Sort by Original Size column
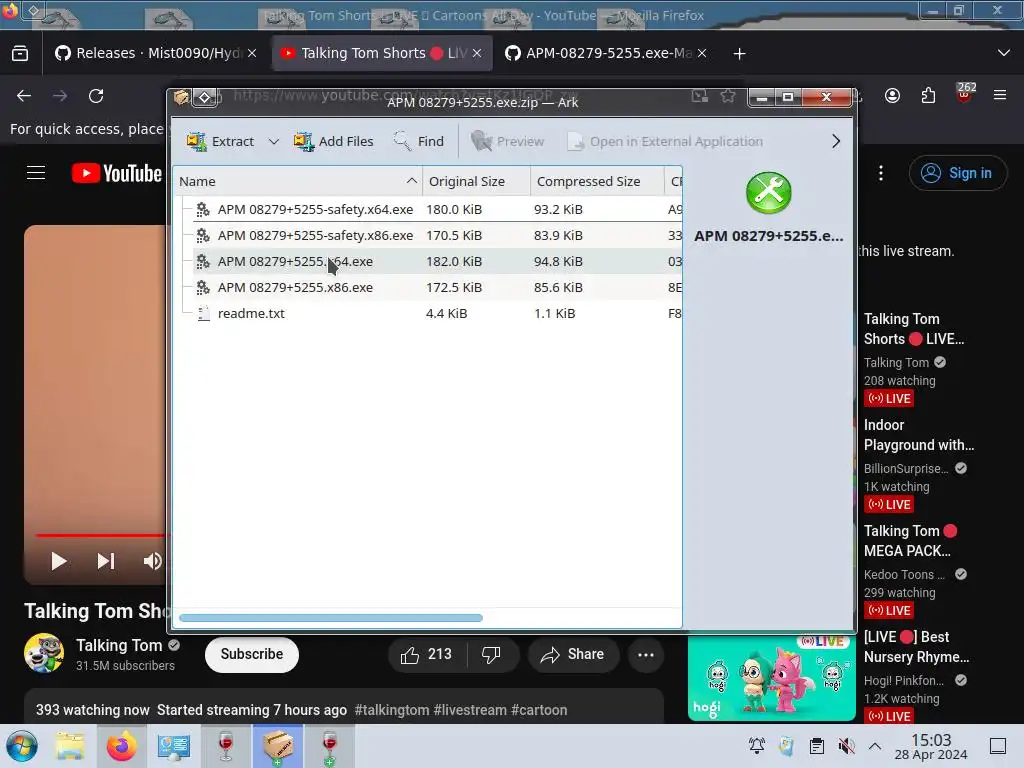 coord(476,182)
